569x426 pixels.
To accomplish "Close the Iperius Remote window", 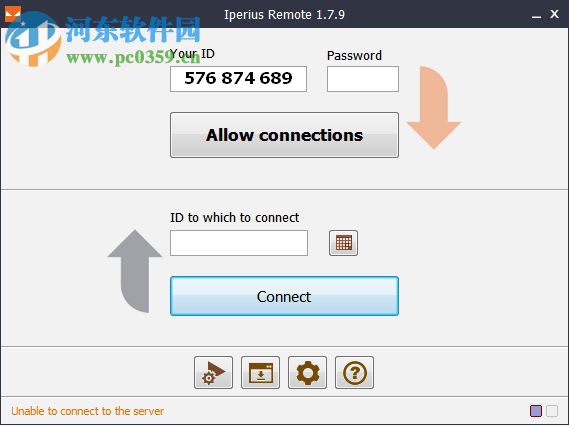I will pos(554,14).
